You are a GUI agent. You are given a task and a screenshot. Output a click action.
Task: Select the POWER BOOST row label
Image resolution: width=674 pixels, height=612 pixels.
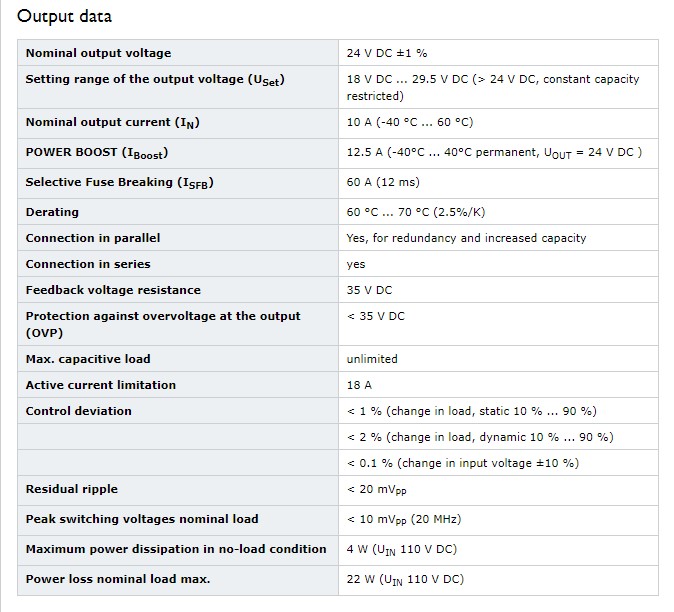[97, 153]
